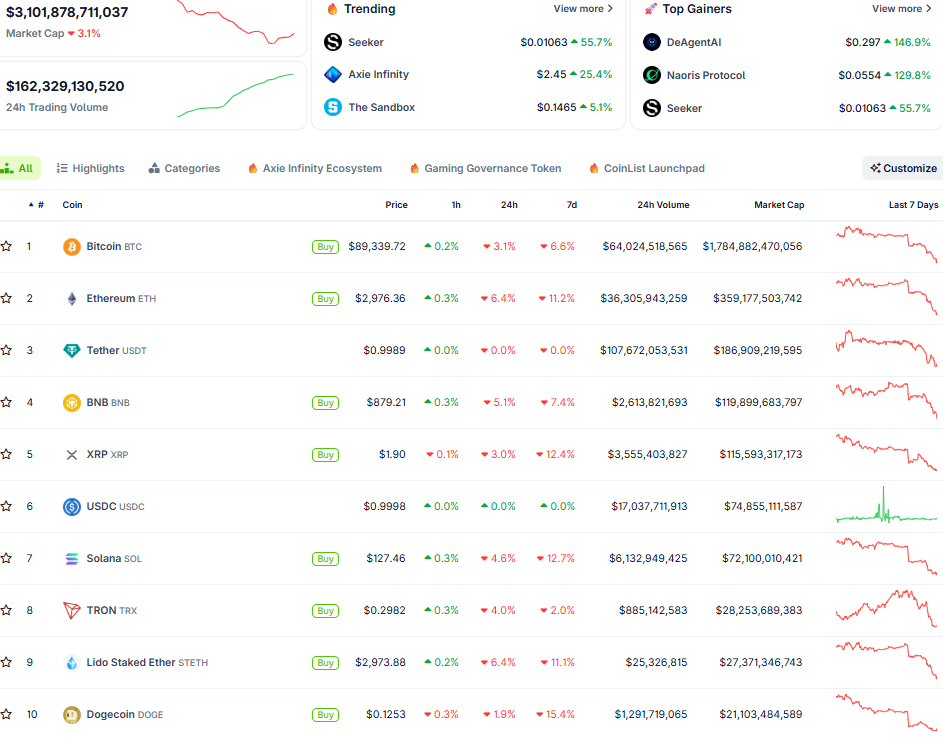Toggle the favorite star for Bitcoin
943x738 pixels.
click(7, 246)
